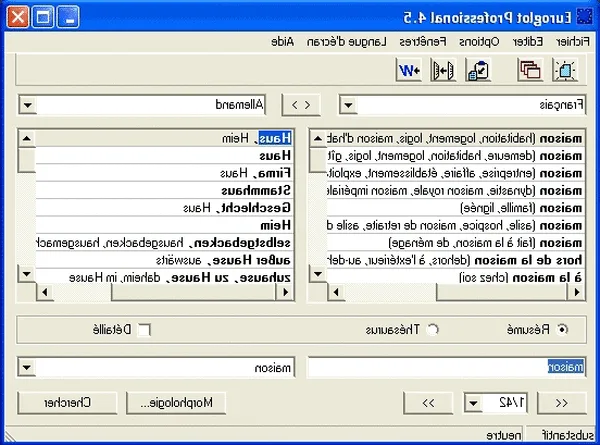Image resolution: width=600 pixels, height=445 pixels.
Task: Enable the Détaillé checkbox
Action: (x=145, y=329)
